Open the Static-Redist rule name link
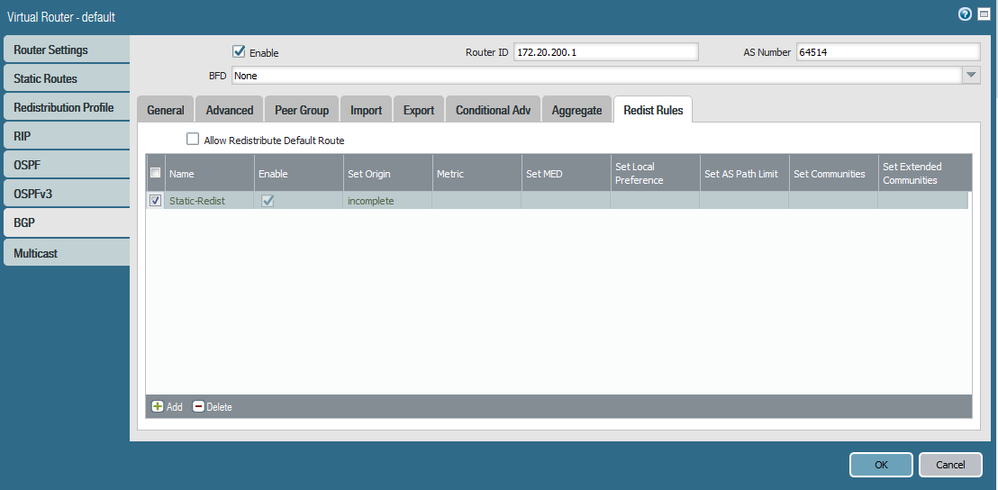This screenshot has height=490, width=998. pos(197,201)
